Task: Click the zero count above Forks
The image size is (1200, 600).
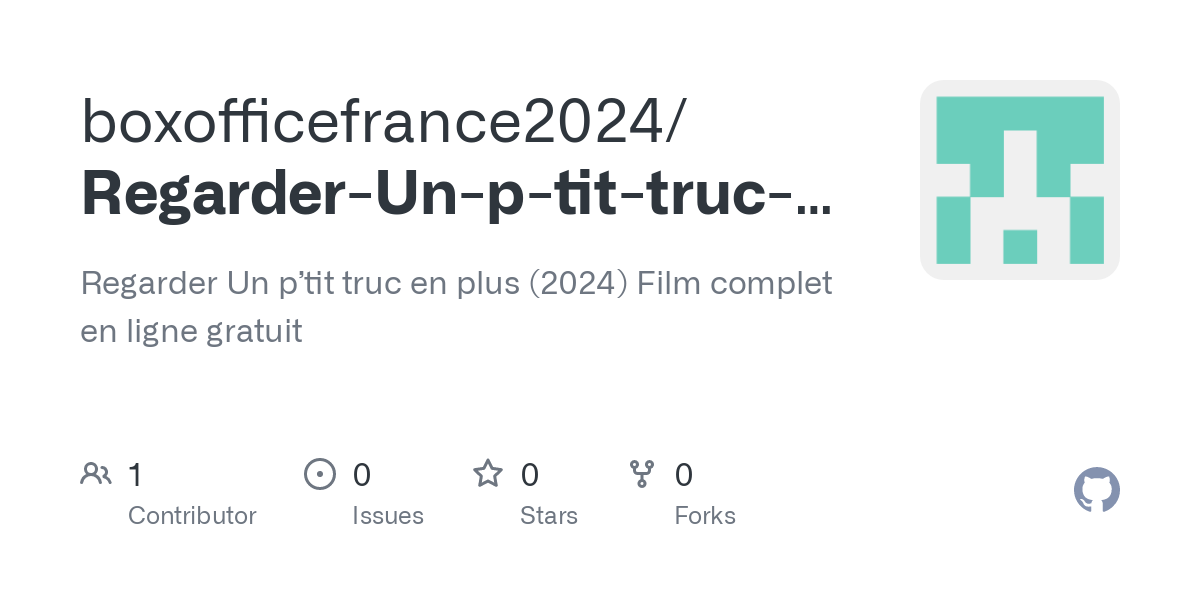Action: tap(684, 475)
